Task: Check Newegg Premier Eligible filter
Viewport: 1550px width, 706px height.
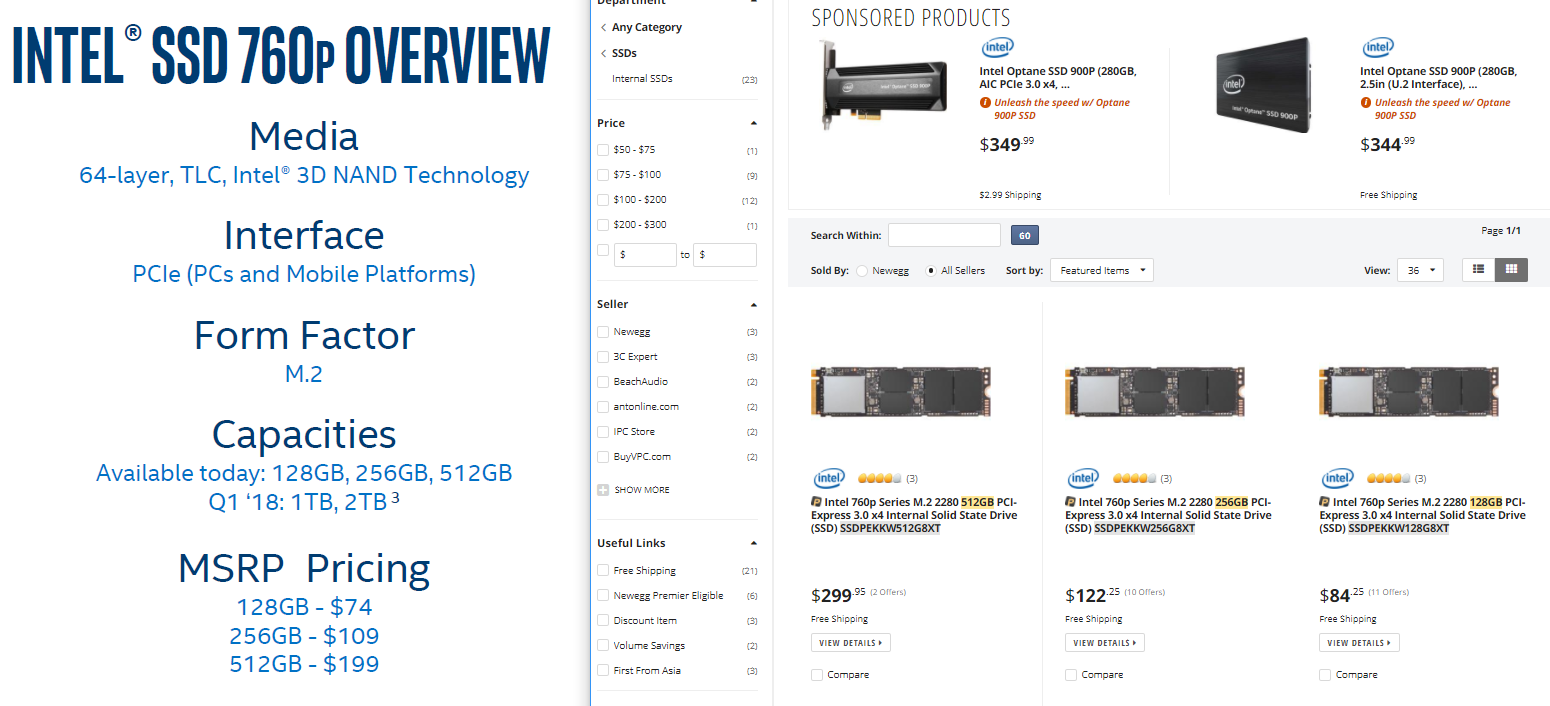Action: [x=603, y=595]
